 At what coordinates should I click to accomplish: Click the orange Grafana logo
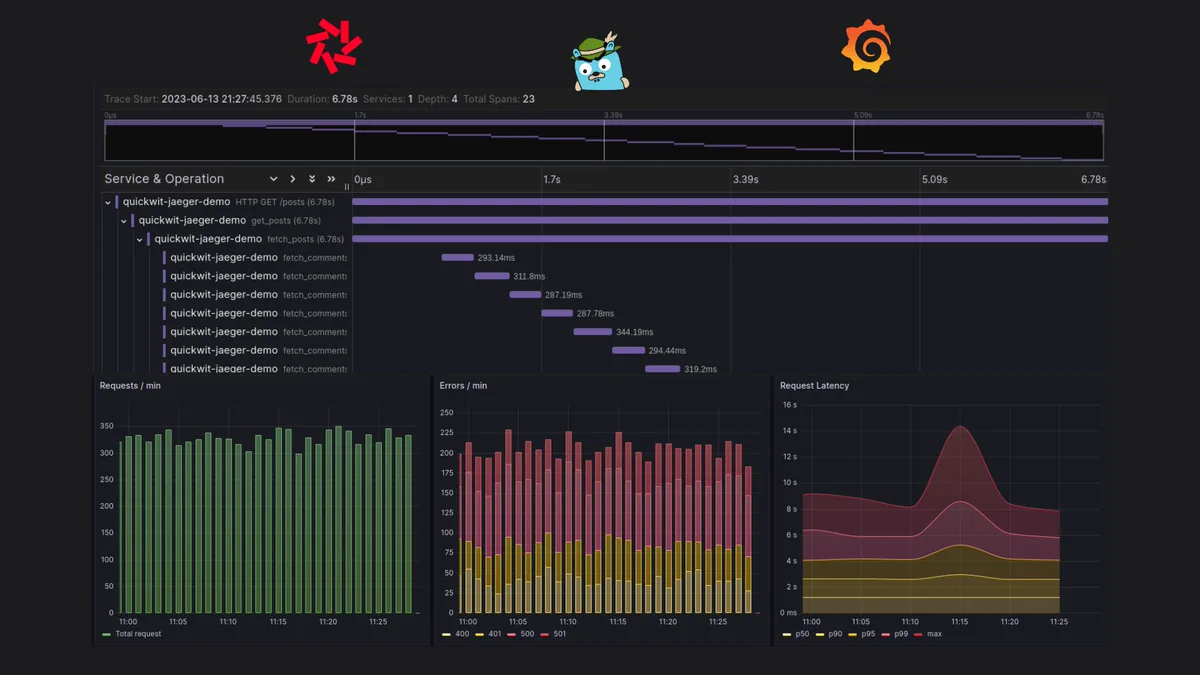[865, 47]
